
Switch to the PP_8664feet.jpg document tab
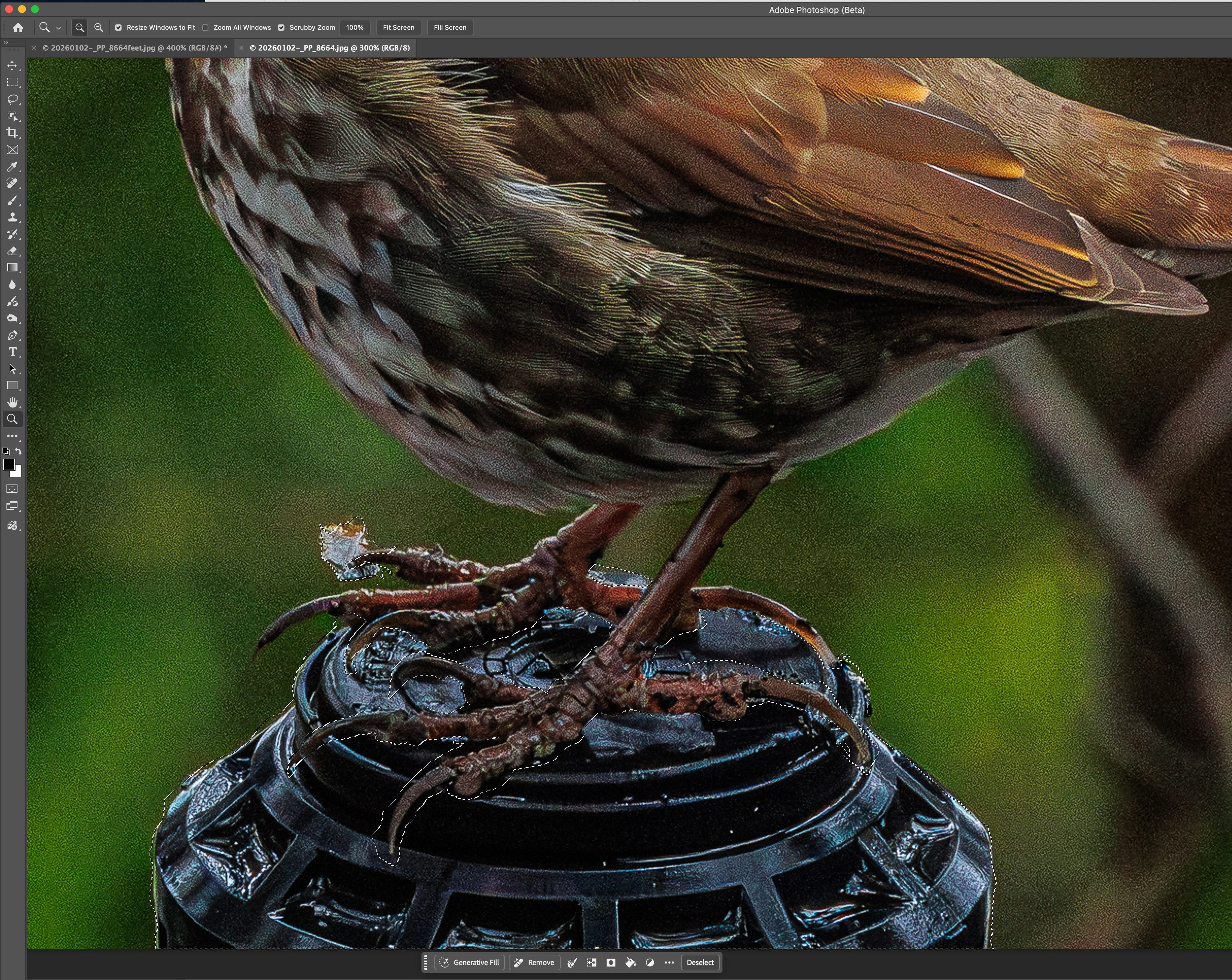coord(134,48)
